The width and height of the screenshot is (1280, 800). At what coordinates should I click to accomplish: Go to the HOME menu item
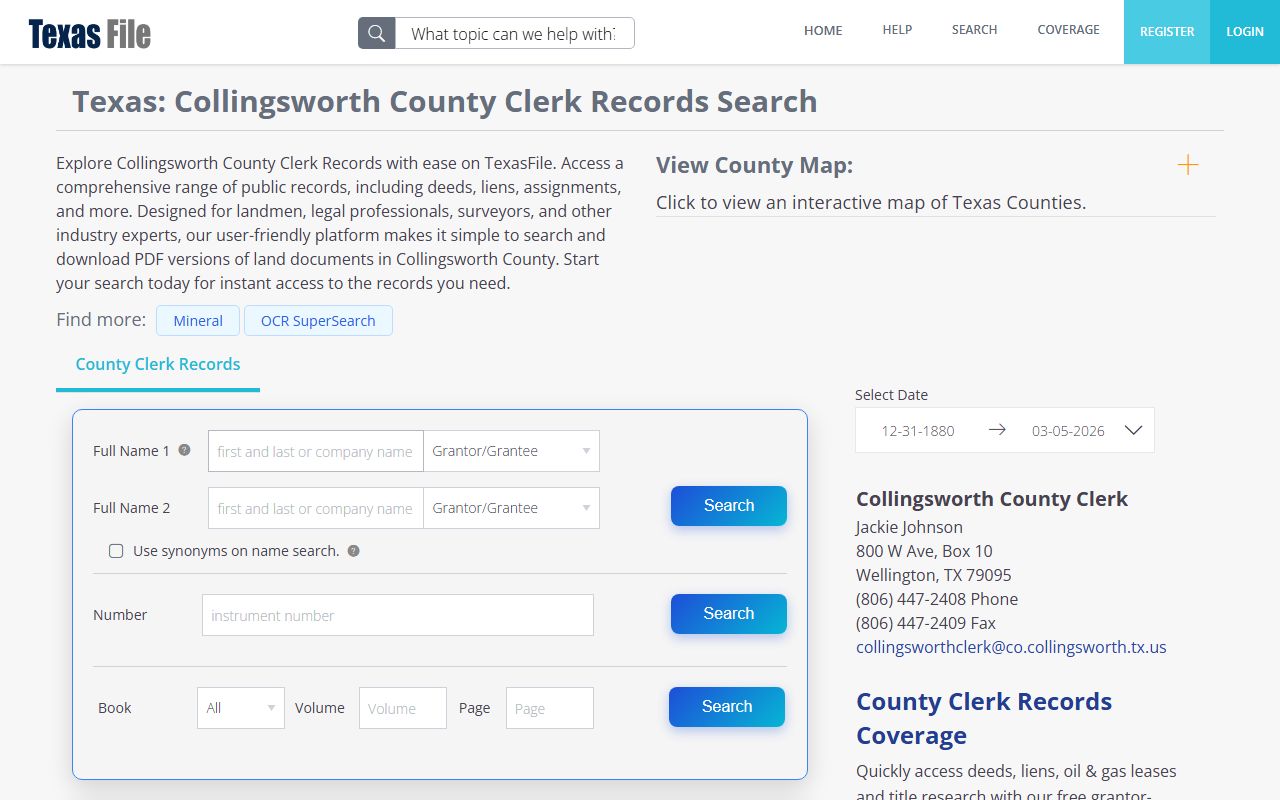click(823, 30)
